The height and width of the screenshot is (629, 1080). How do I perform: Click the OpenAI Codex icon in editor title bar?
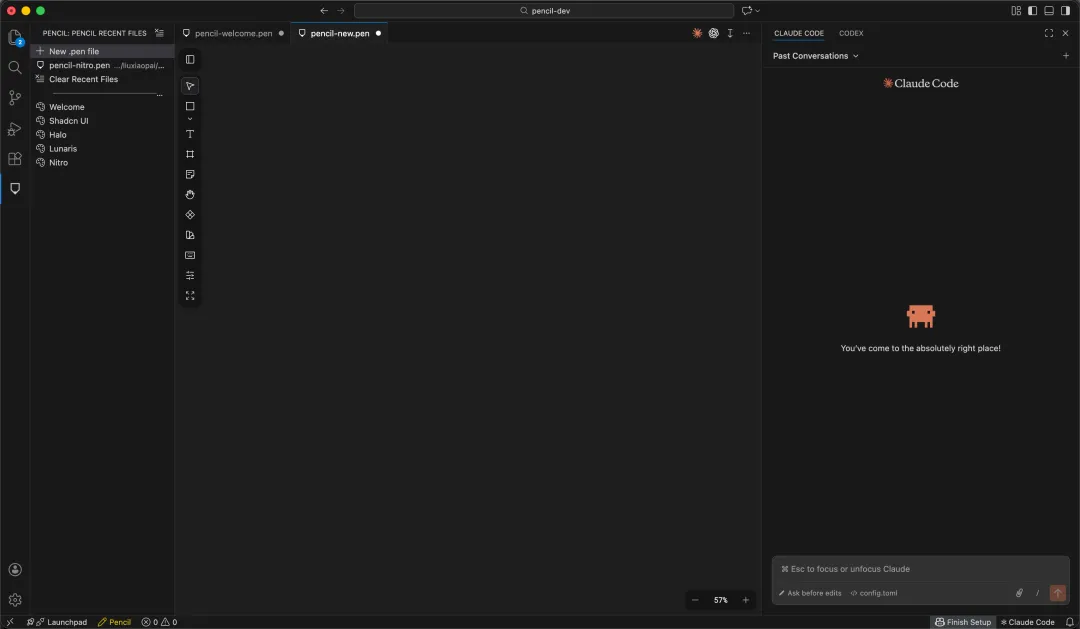(714, 33)
